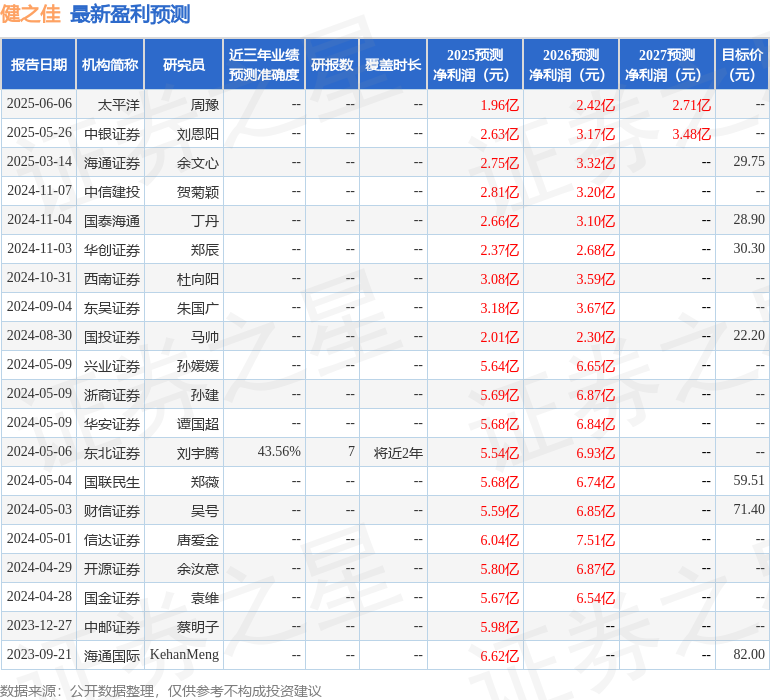
Task: Select the 报告日期 column header
Action: [38, 64]
